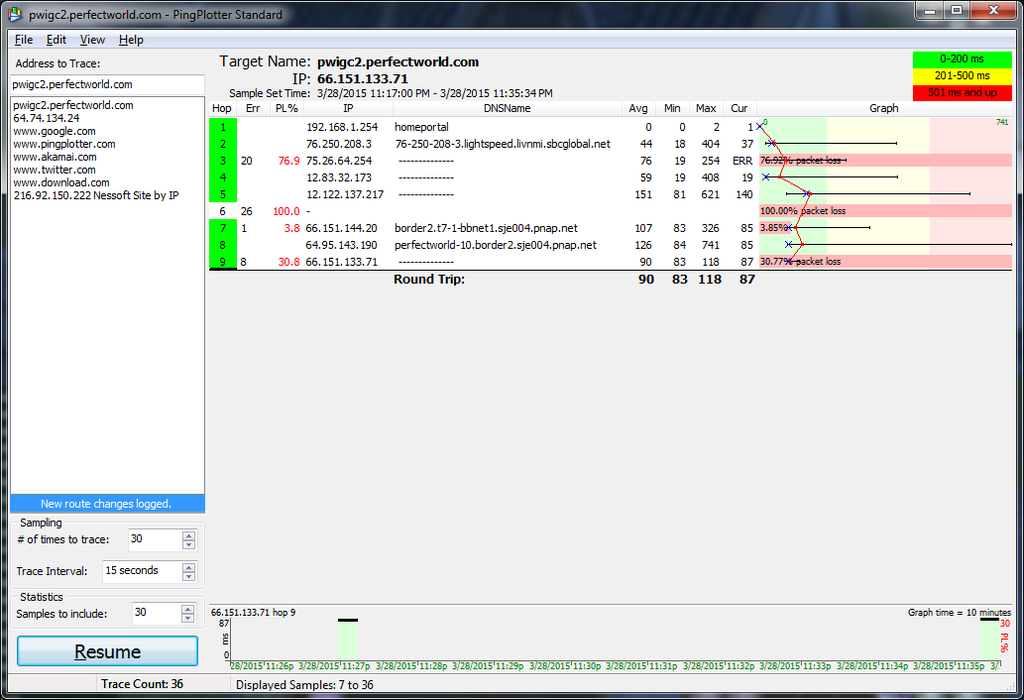Click the 'Graph time = 10 minutes' label
Screen dimensions: 1024x700
point(959,612)
